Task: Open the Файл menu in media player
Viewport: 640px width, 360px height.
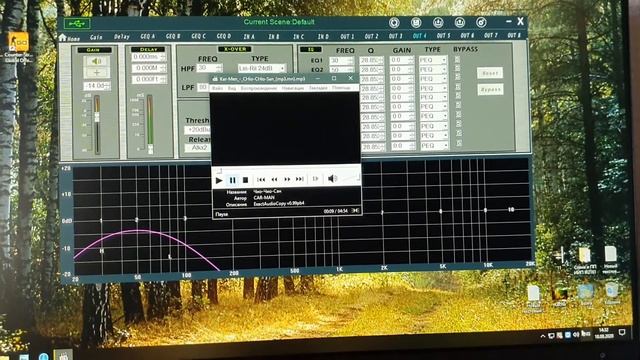Action: click(218, 88)
